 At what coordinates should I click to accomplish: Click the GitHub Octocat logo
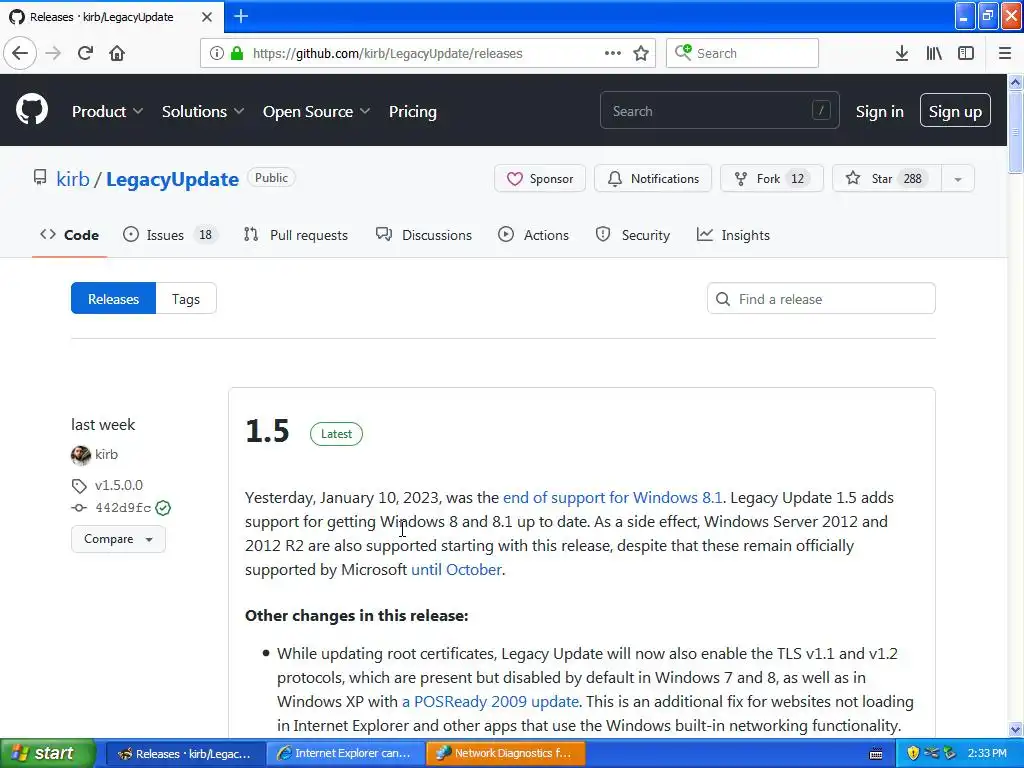(x=32, y=109)
